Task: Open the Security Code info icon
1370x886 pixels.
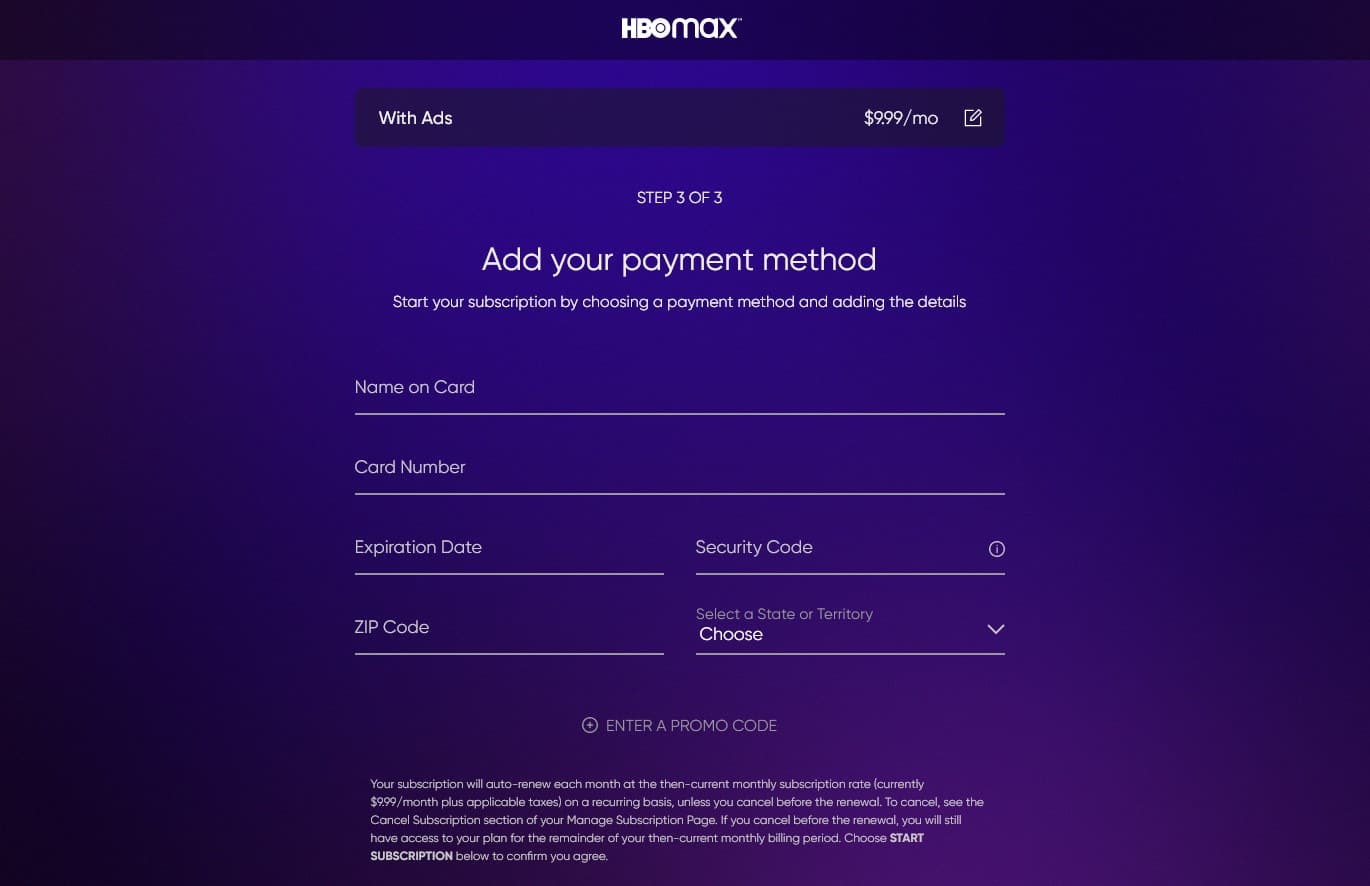Action: [x=996, y=548]
